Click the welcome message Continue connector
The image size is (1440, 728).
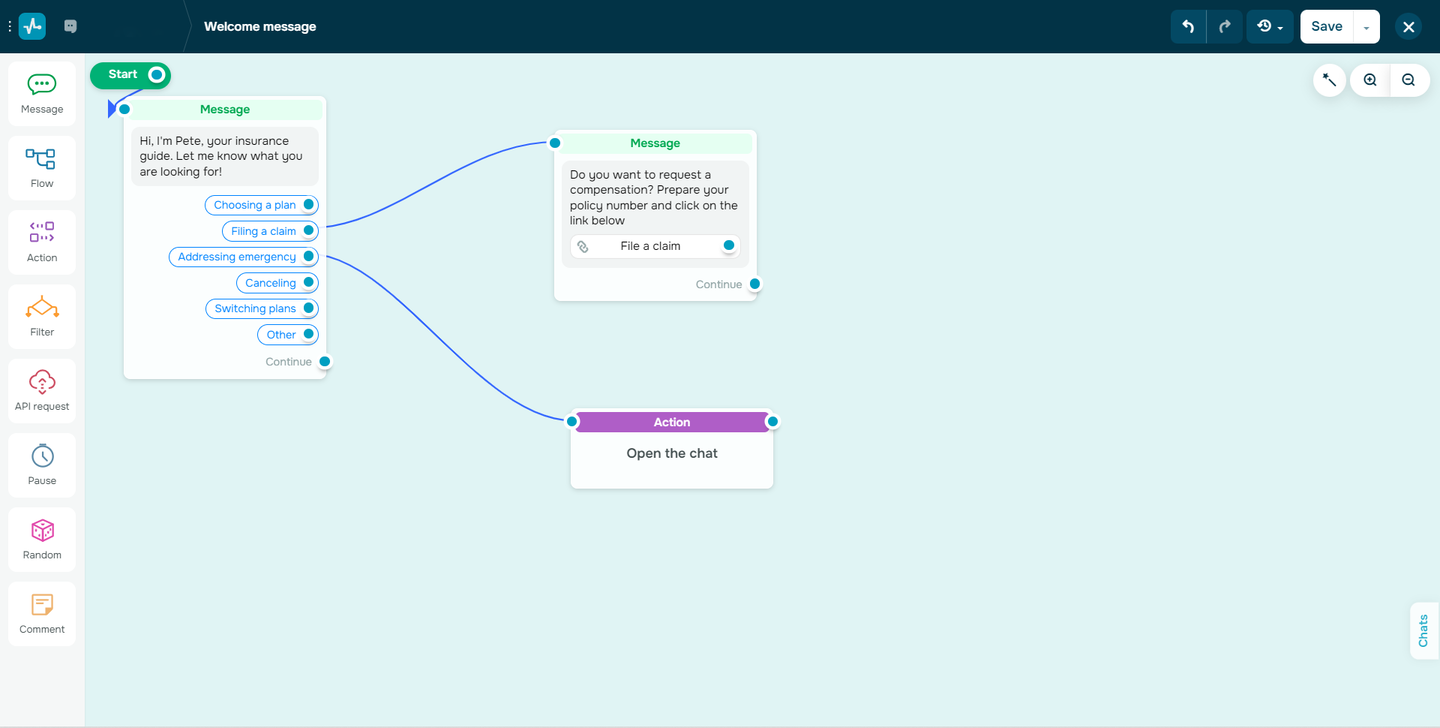(x=325, y=362)
